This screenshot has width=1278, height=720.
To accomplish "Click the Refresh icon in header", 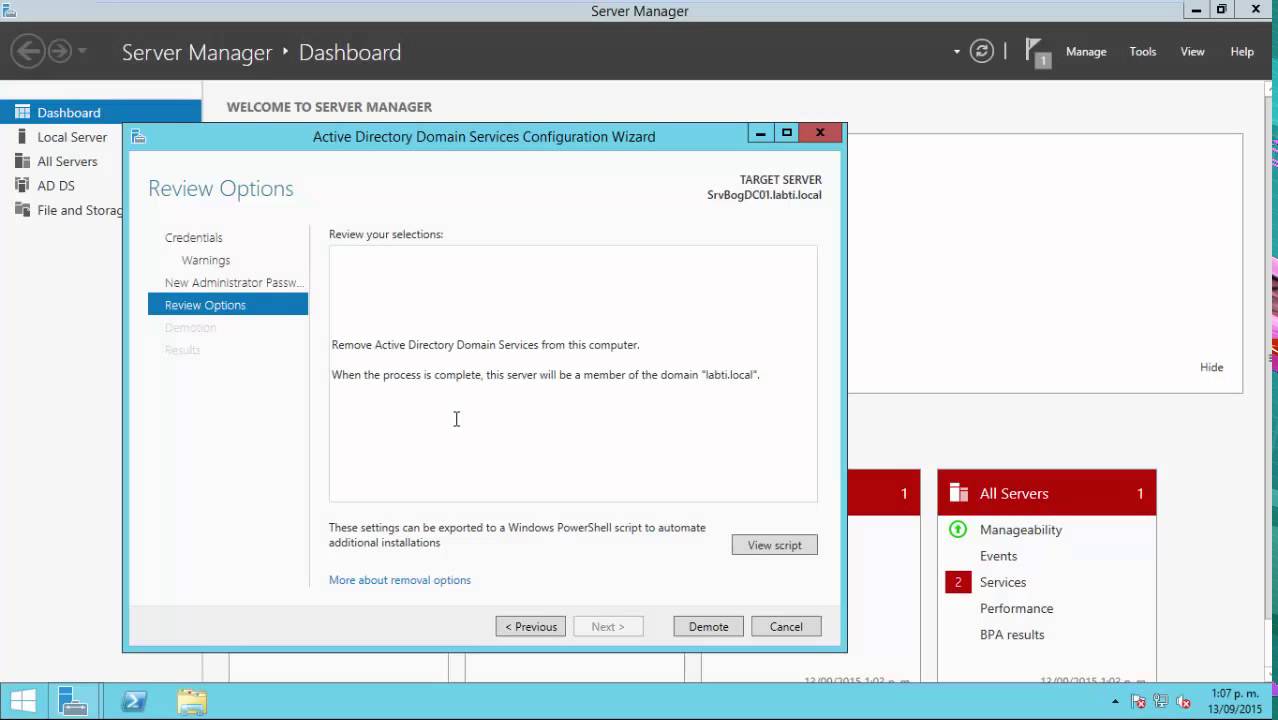I will [x=982, y=52].
